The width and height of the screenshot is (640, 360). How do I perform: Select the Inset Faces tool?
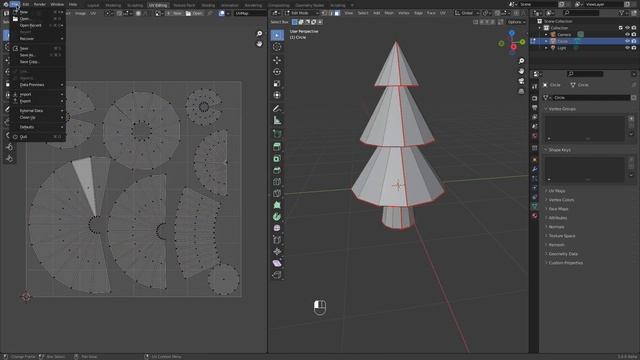point(277,158)
